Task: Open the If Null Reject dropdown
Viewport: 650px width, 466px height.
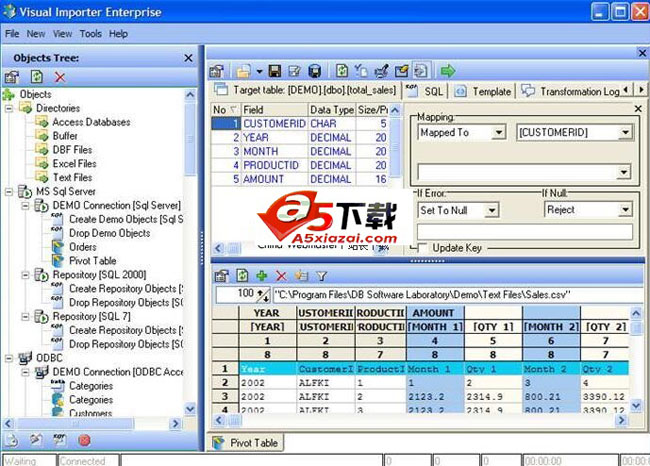Action: (625, 210)
